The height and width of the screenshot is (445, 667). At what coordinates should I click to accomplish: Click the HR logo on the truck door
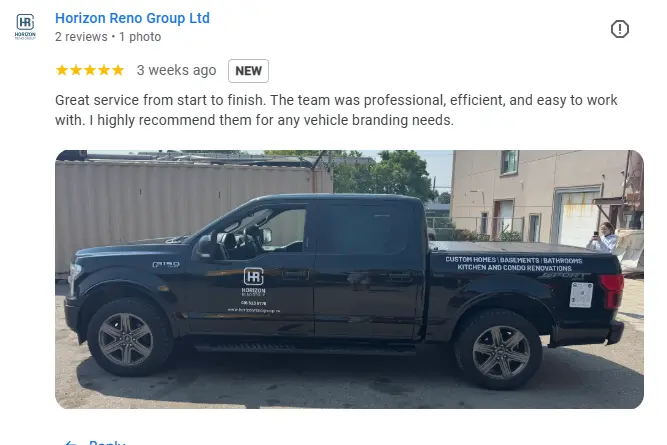point(254,277)
